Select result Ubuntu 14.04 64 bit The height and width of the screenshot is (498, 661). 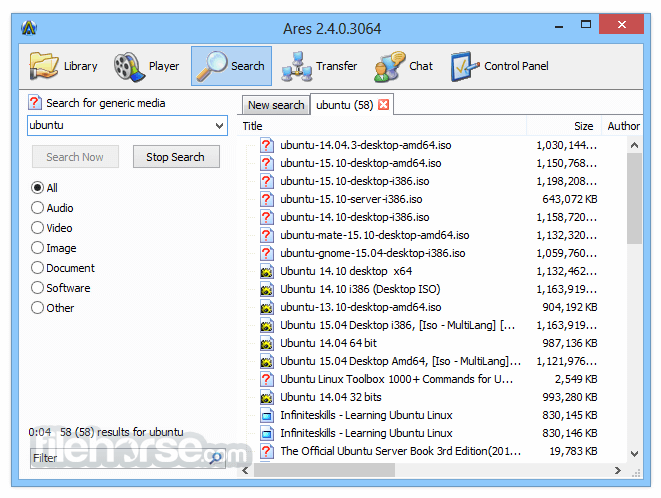pyautogui.click(x=328, y=343)
